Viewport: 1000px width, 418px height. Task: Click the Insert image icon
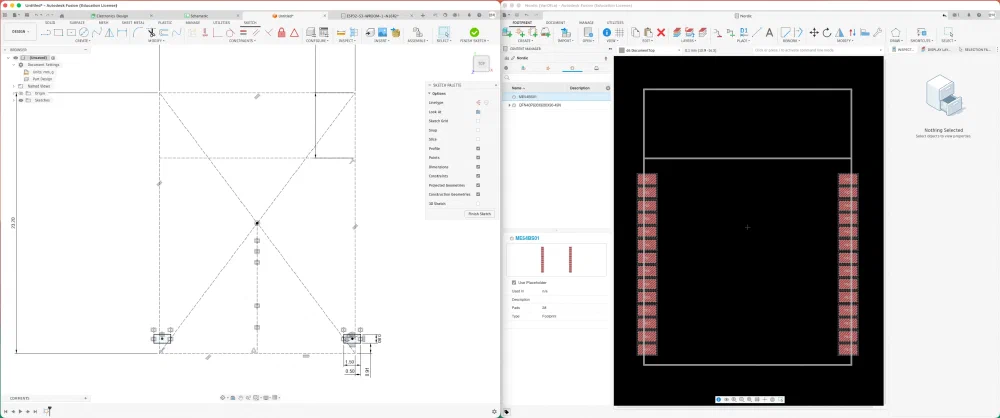[x=383, y=32]
